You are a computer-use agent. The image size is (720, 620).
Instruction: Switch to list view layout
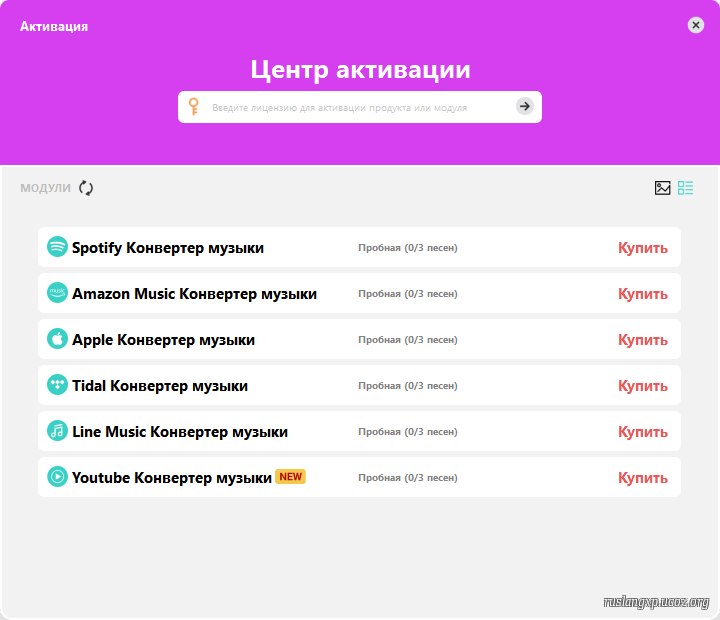click(x=686, y=188)
